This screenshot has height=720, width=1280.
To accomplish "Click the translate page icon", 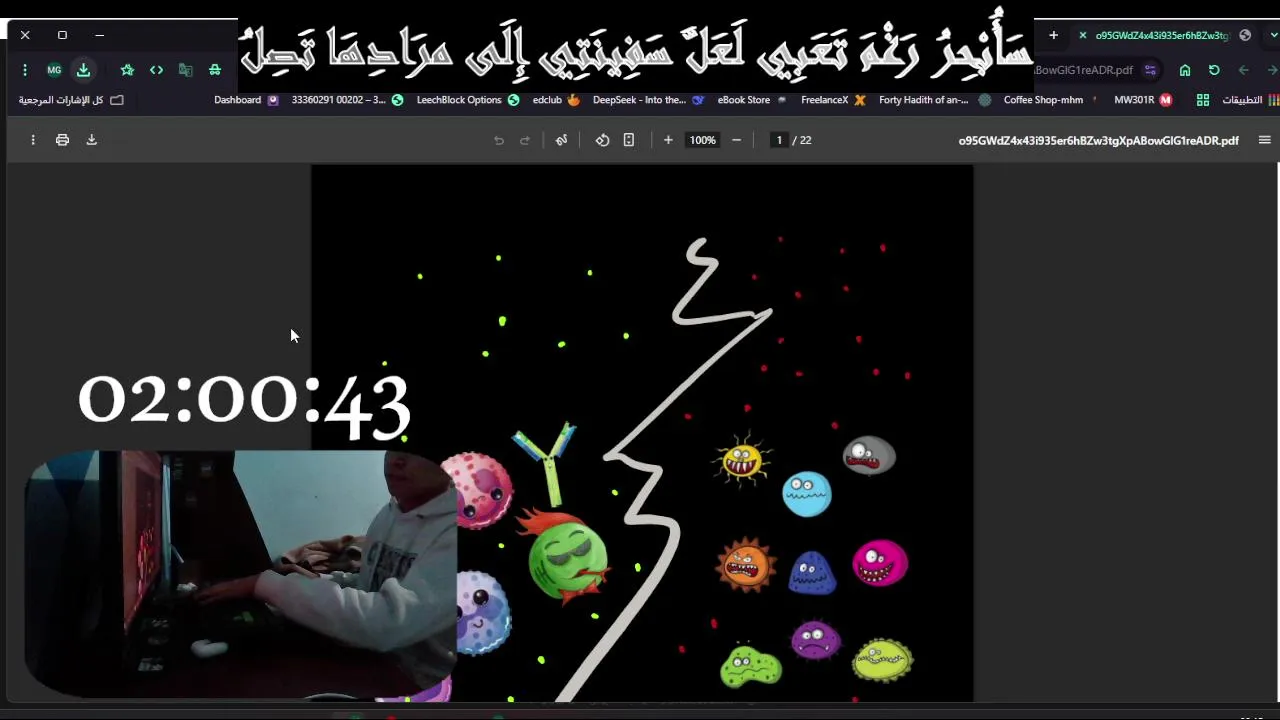I will point(185,70).
